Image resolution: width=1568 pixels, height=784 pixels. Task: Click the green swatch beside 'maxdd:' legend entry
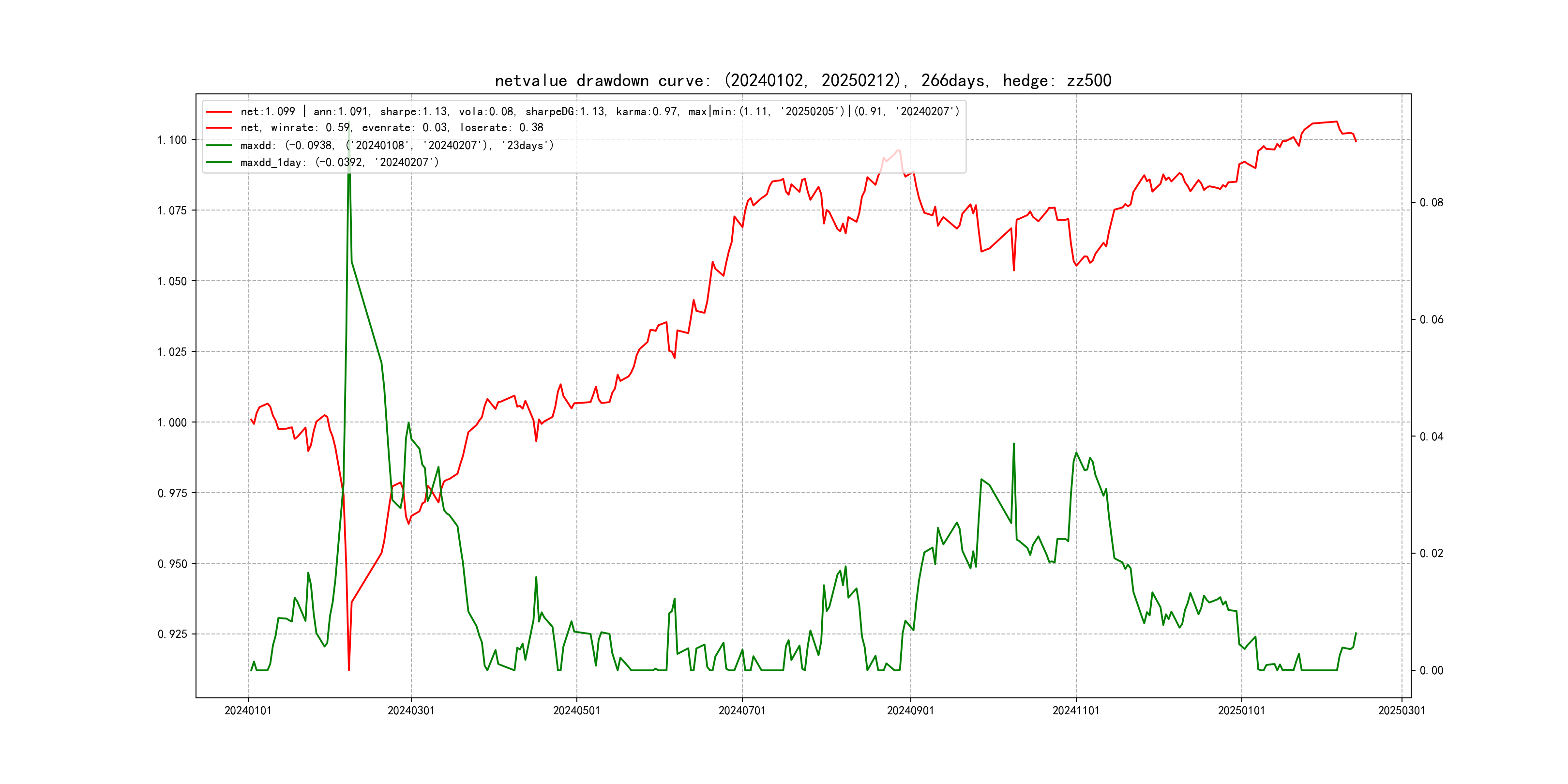219,146
